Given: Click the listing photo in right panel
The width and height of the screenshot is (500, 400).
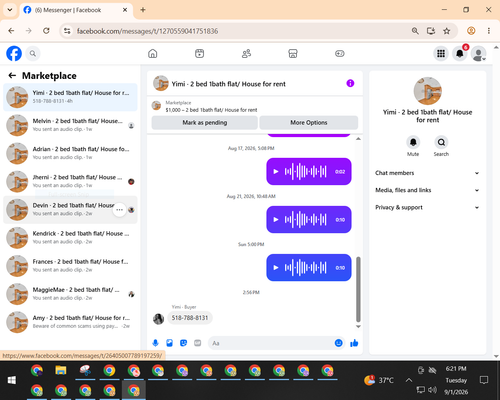Looking at the screenshot, I should click(x=428, y=91).
